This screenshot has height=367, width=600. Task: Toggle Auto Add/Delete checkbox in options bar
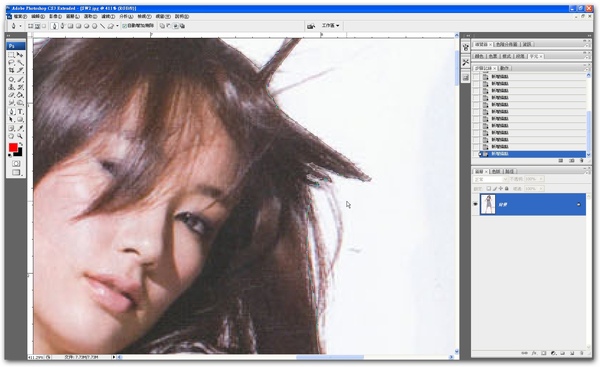click(124, 26)
